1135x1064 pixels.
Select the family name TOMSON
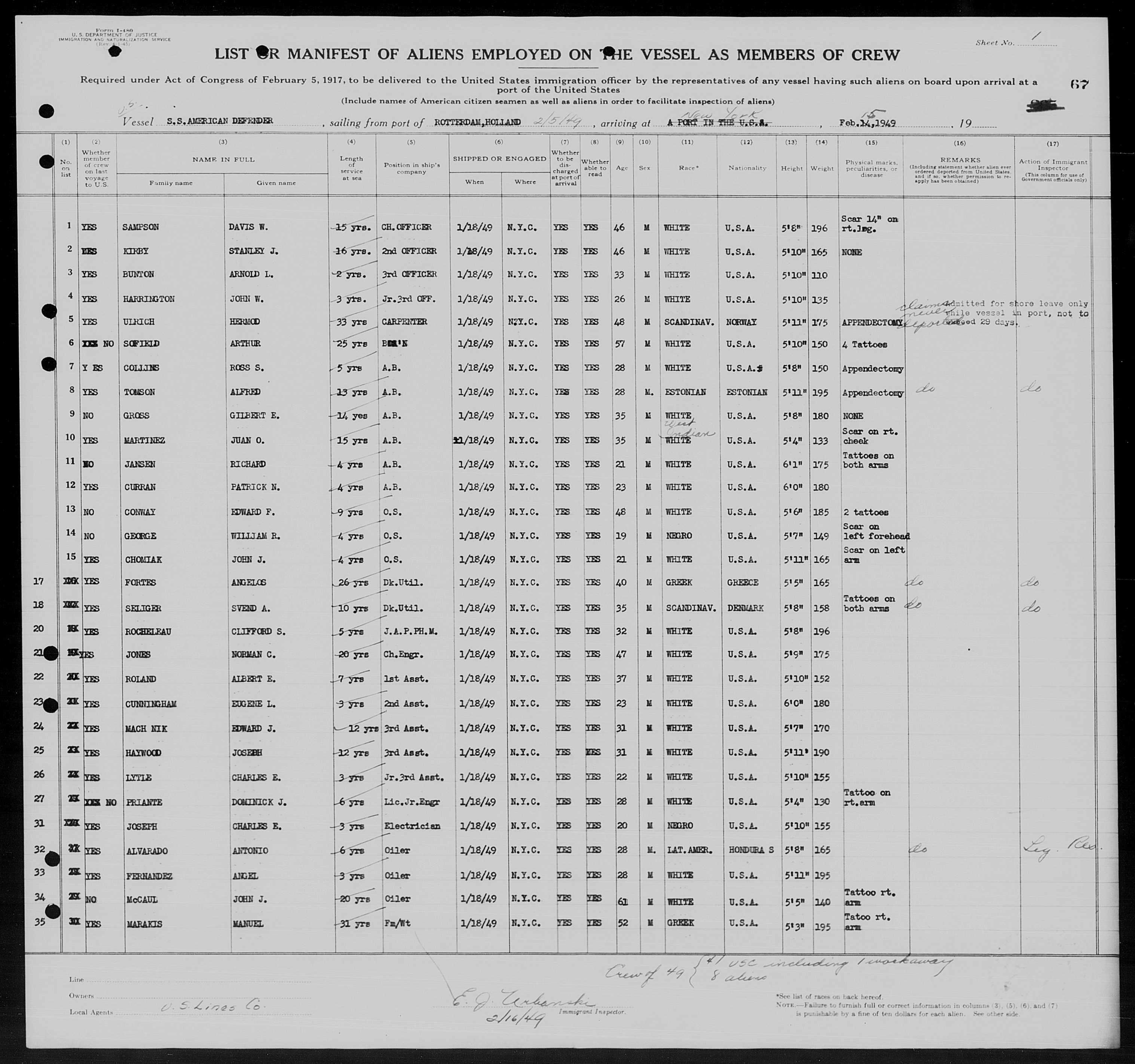(x=139, y=392)
